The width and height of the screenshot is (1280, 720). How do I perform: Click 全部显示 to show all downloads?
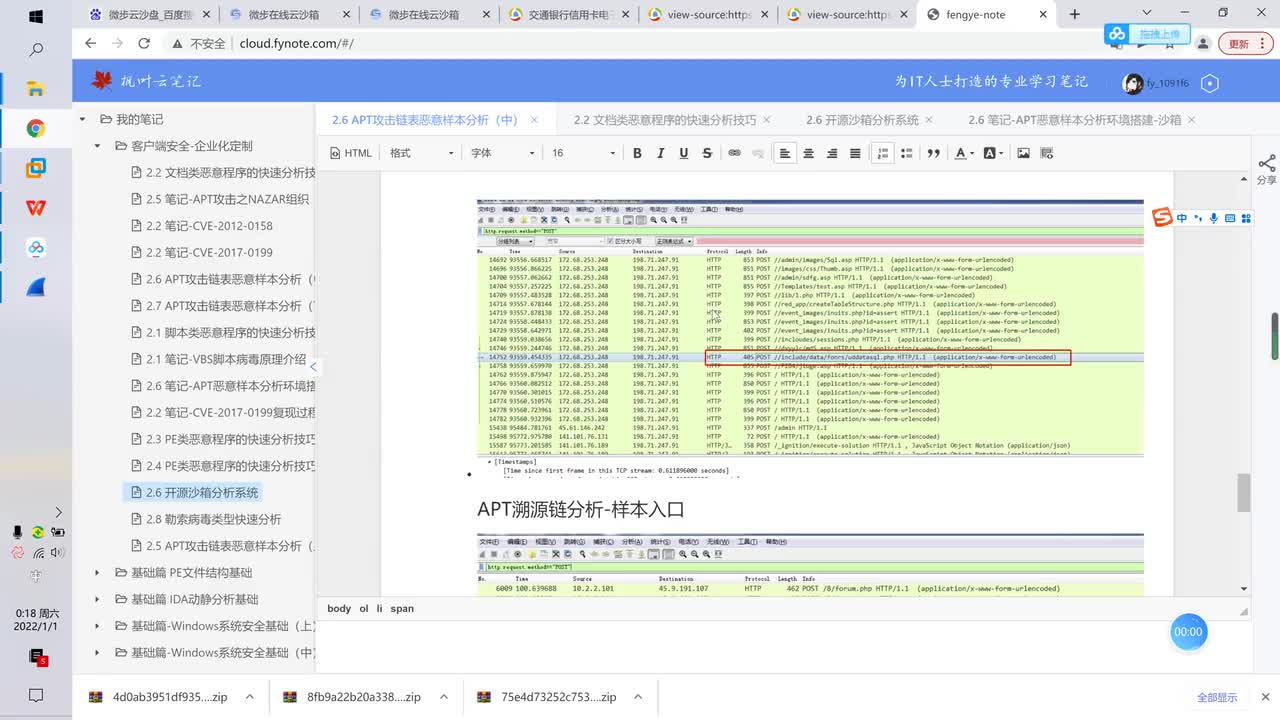click(1217, 697)
